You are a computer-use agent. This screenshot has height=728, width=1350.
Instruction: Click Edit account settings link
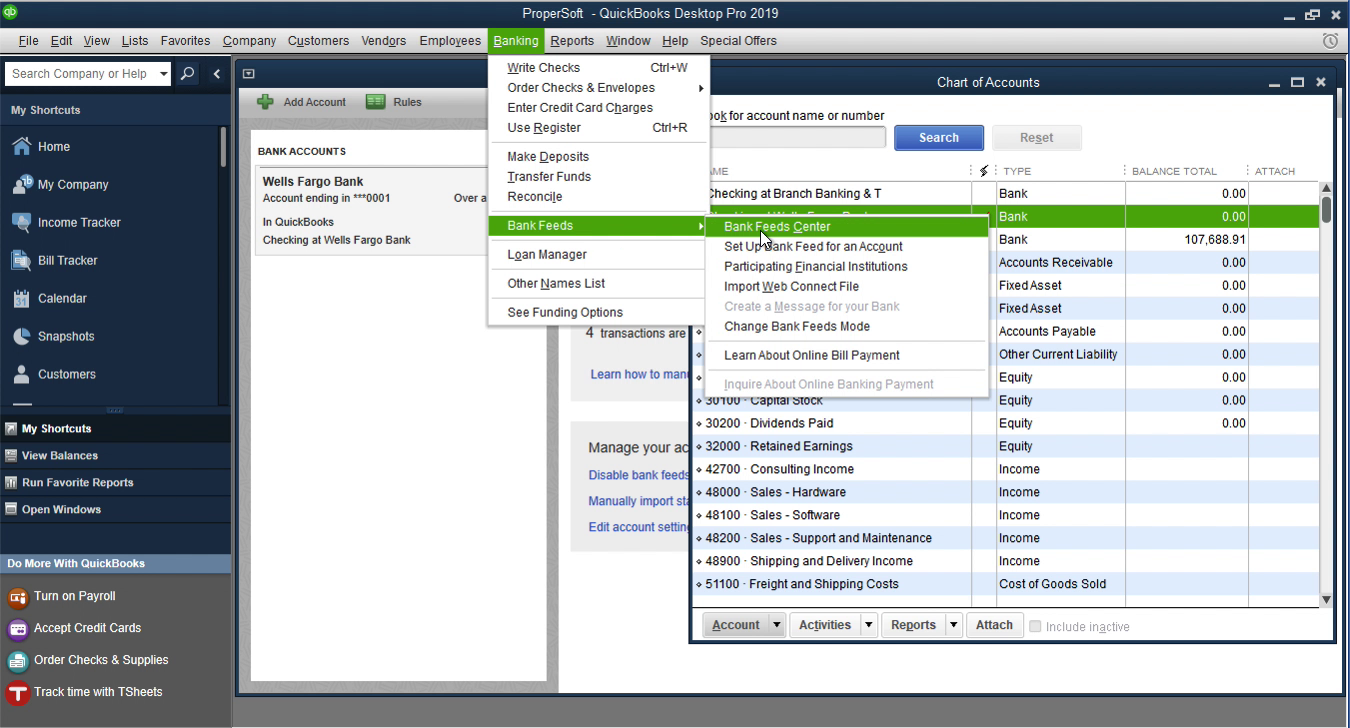pos(639,527)
